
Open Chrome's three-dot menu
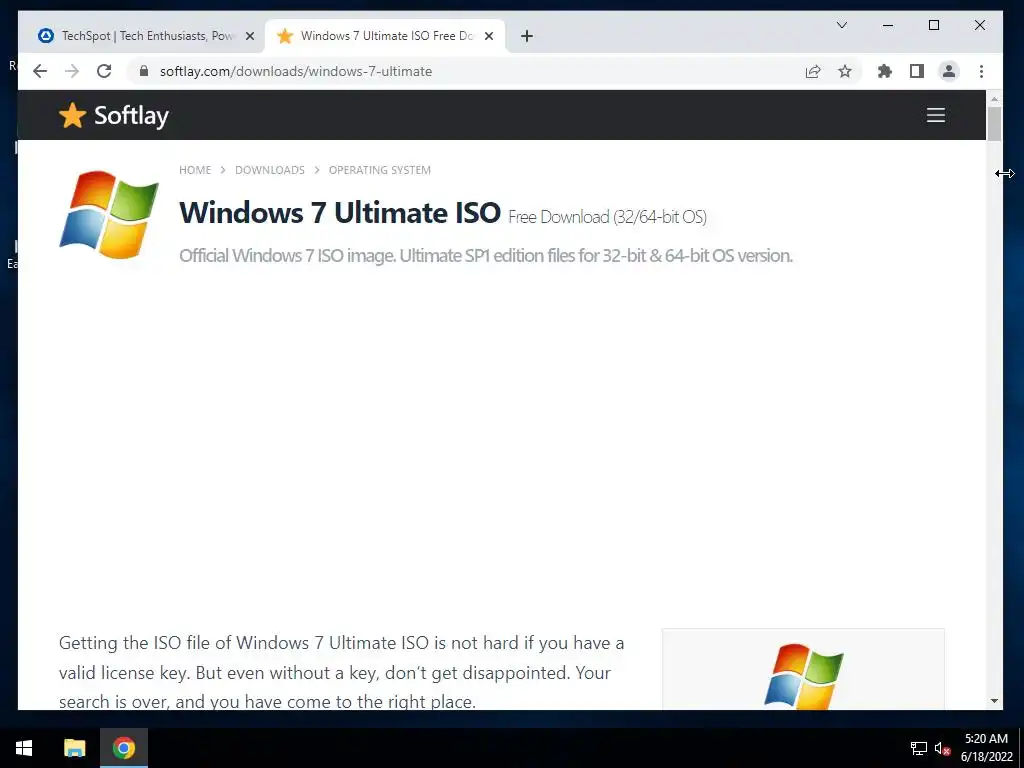[x=981, y=71]
